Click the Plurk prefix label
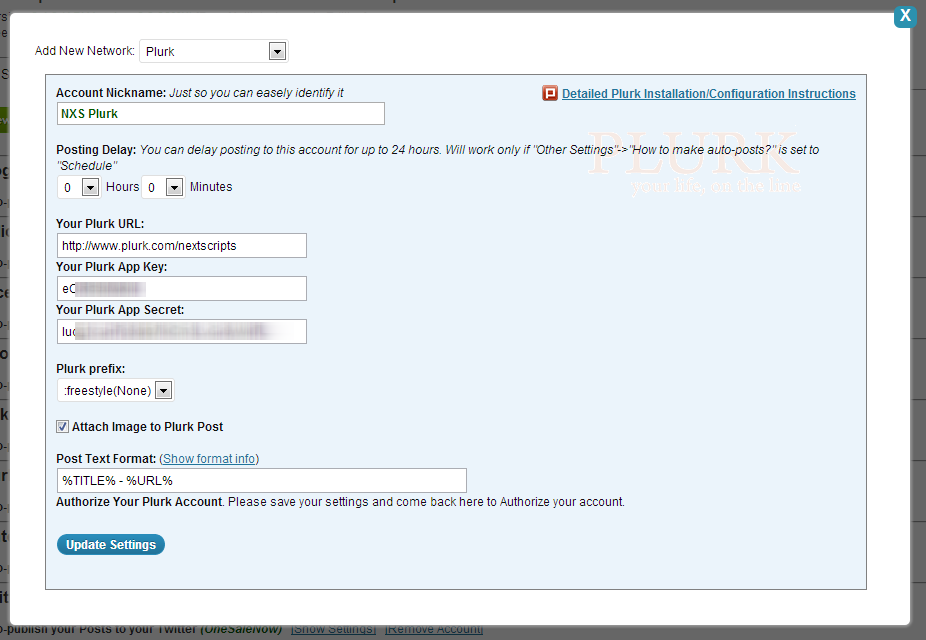This screenshot has width=926, height=640. tap(91, 369)
